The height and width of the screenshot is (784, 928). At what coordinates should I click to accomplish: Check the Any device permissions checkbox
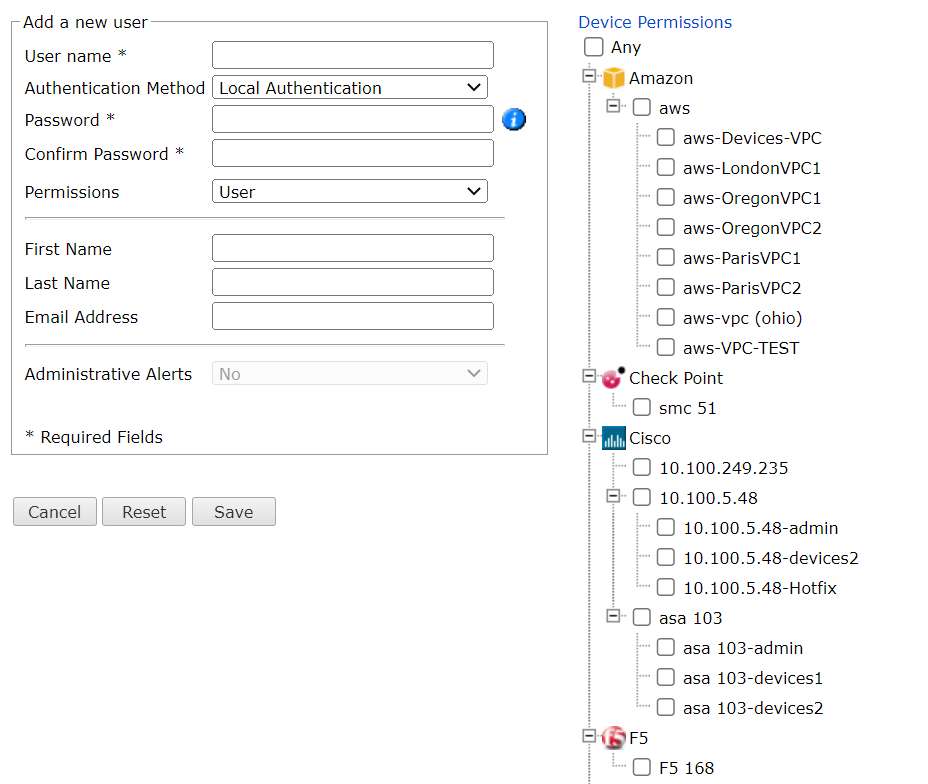pos(594,47)
